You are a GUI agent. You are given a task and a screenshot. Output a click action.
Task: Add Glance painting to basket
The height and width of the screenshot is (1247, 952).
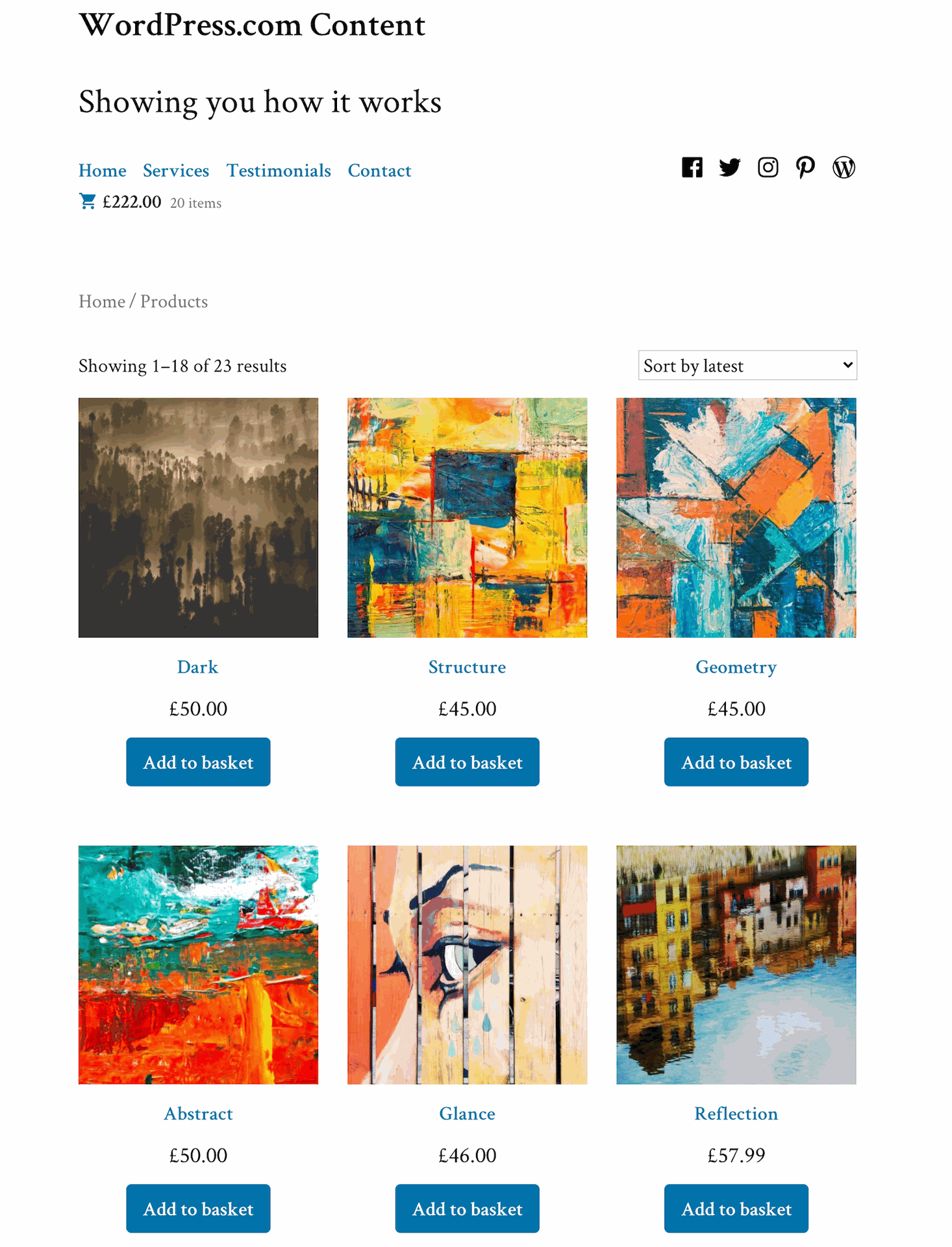[x=467, y=1208]
